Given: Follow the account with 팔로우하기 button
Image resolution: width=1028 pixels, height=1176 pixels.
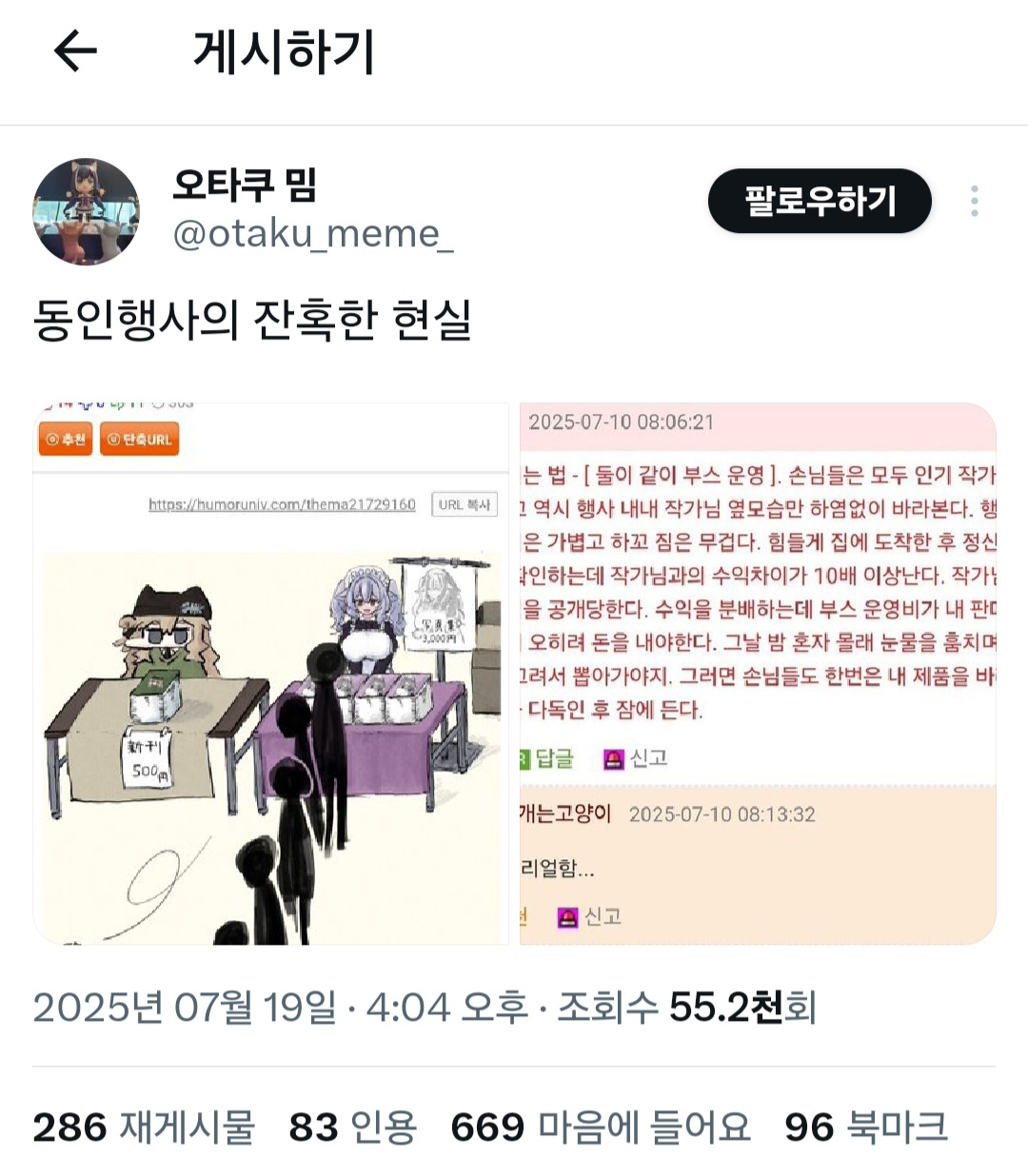Looking at the screenshot, I should point(820,201).
